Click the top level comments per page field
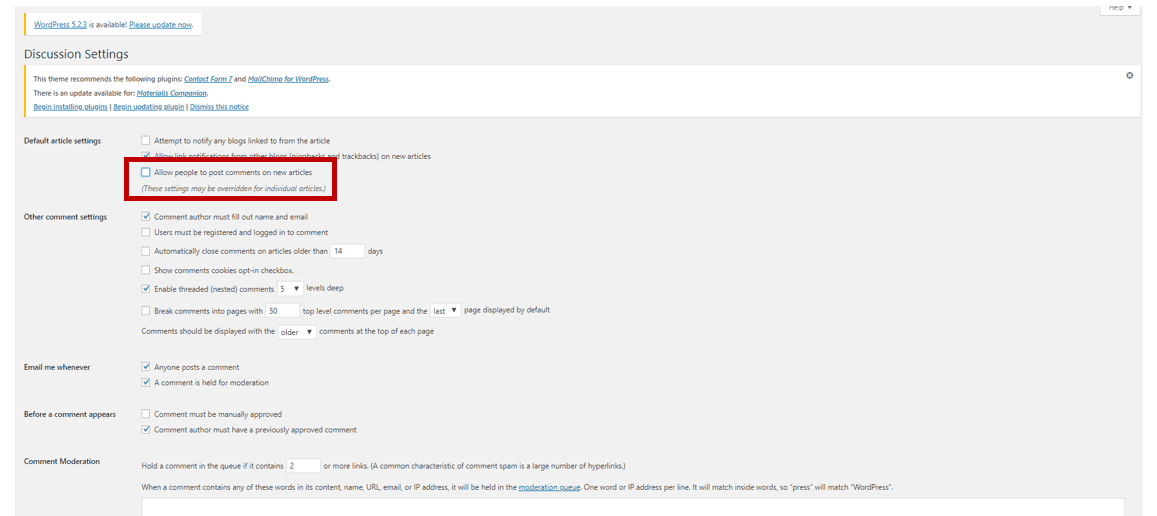Image resolution: width=1157 pixels, height=516 pixels. click(x=283, y=311)
